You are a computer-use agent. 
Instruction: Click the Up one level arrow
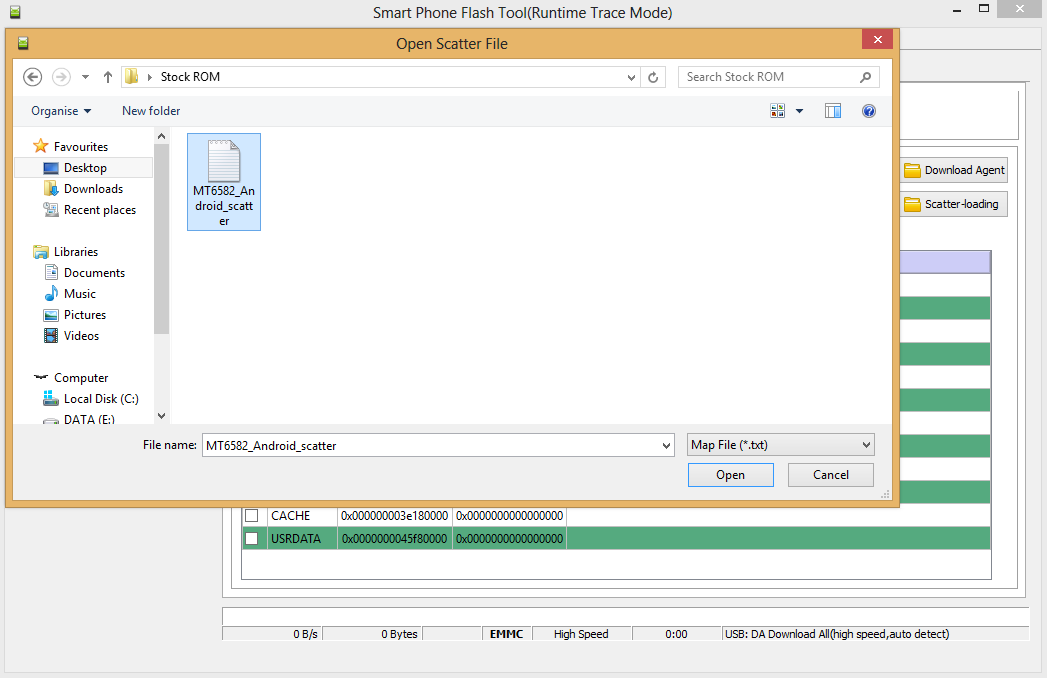point(108,77)
